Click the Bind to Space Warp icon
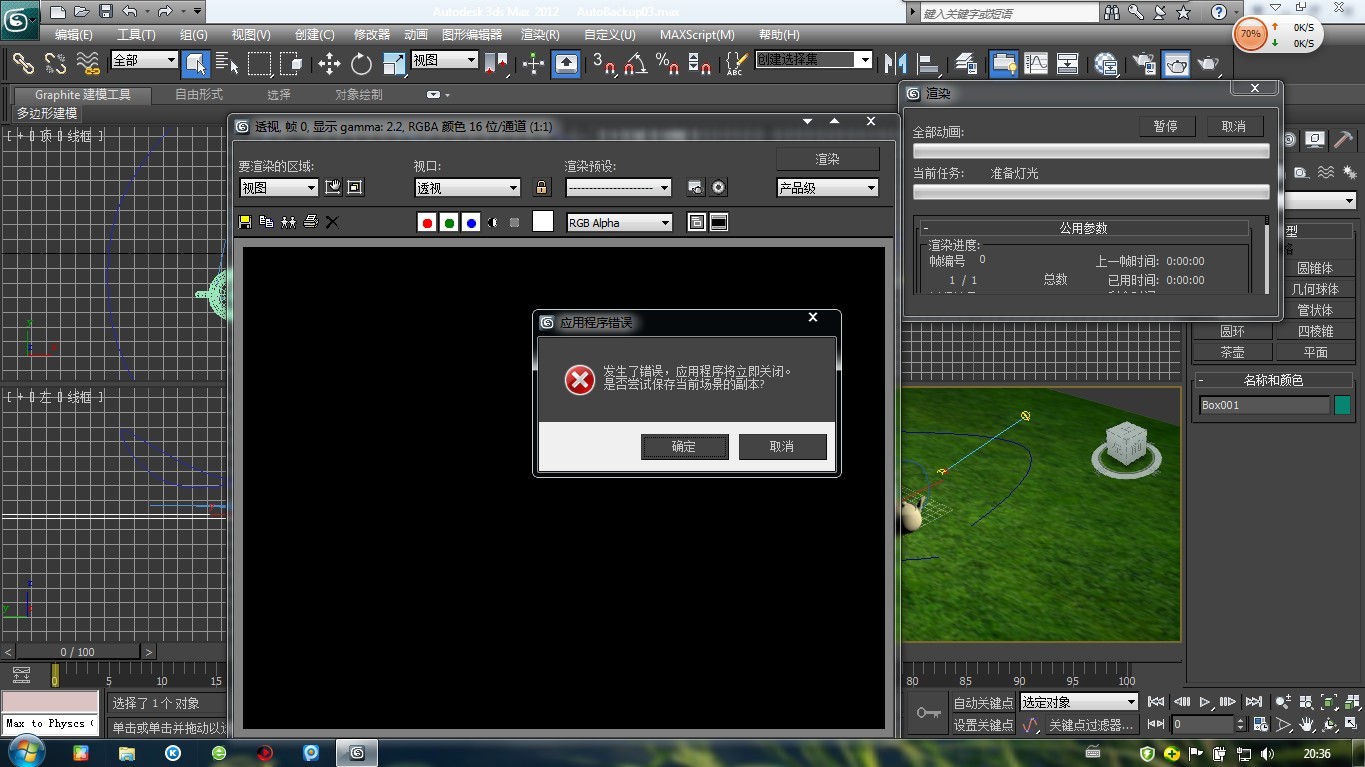 tap(89, 64)
